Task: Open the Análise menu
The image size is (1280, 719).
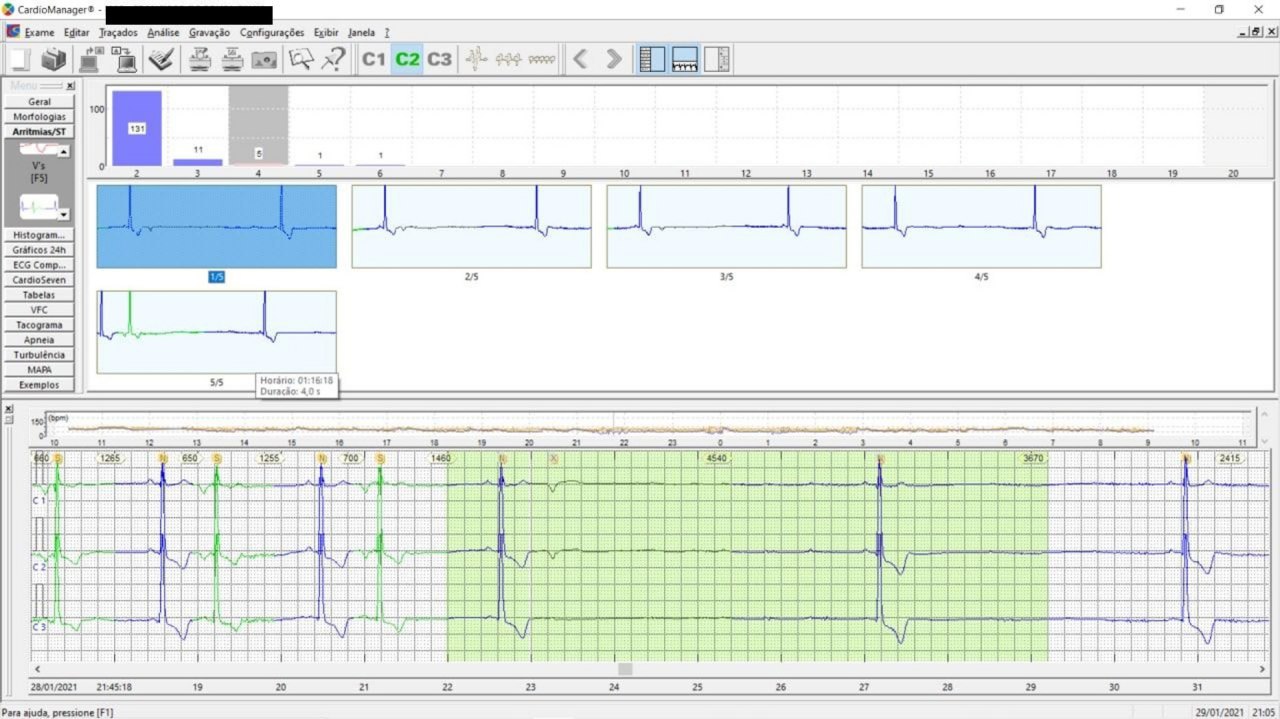Action: point(163,33)
